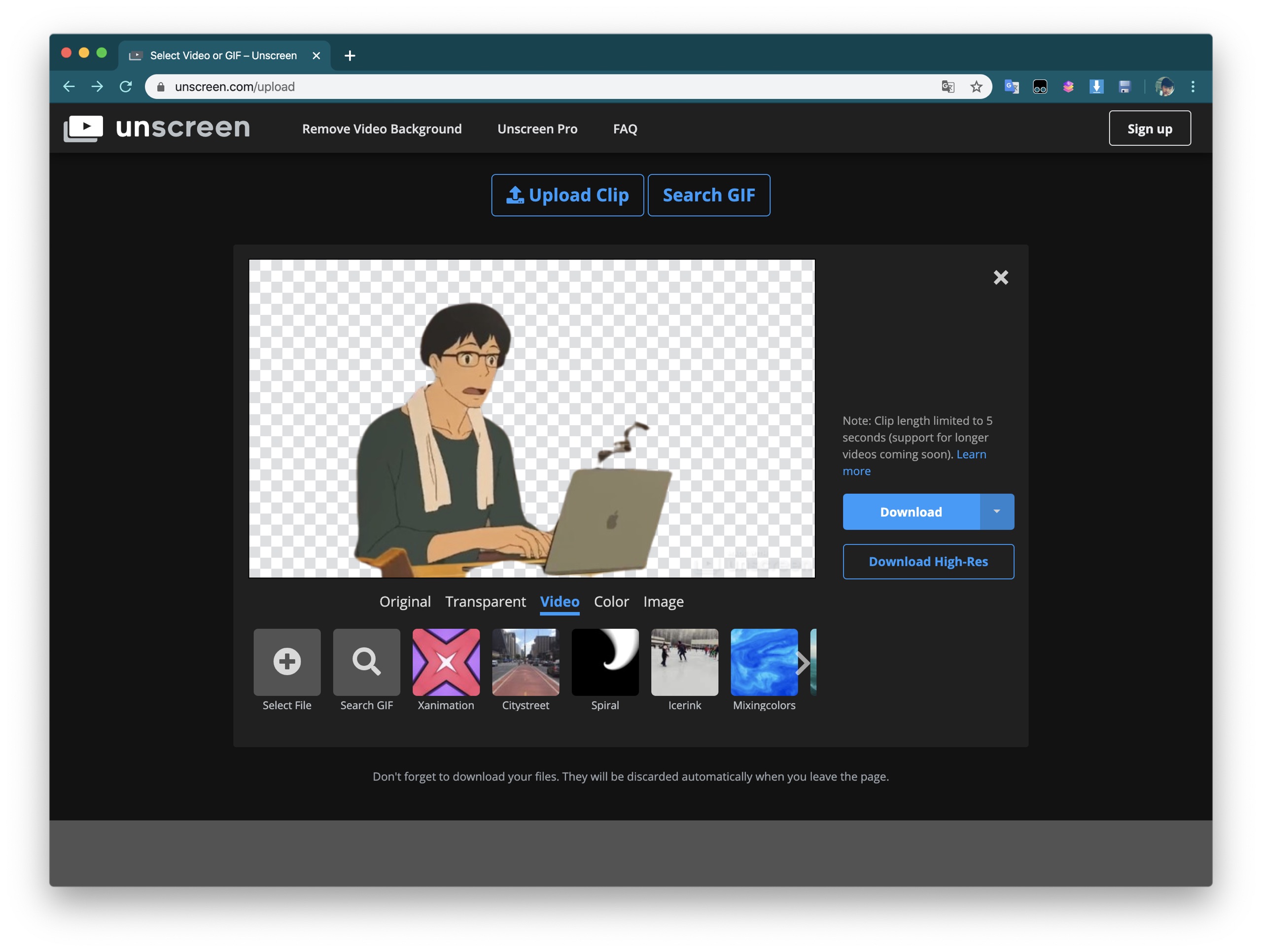Click the Learn more link
Image resolution: width=1262 pixels, height=952 pixels.
tap(971, 455)
